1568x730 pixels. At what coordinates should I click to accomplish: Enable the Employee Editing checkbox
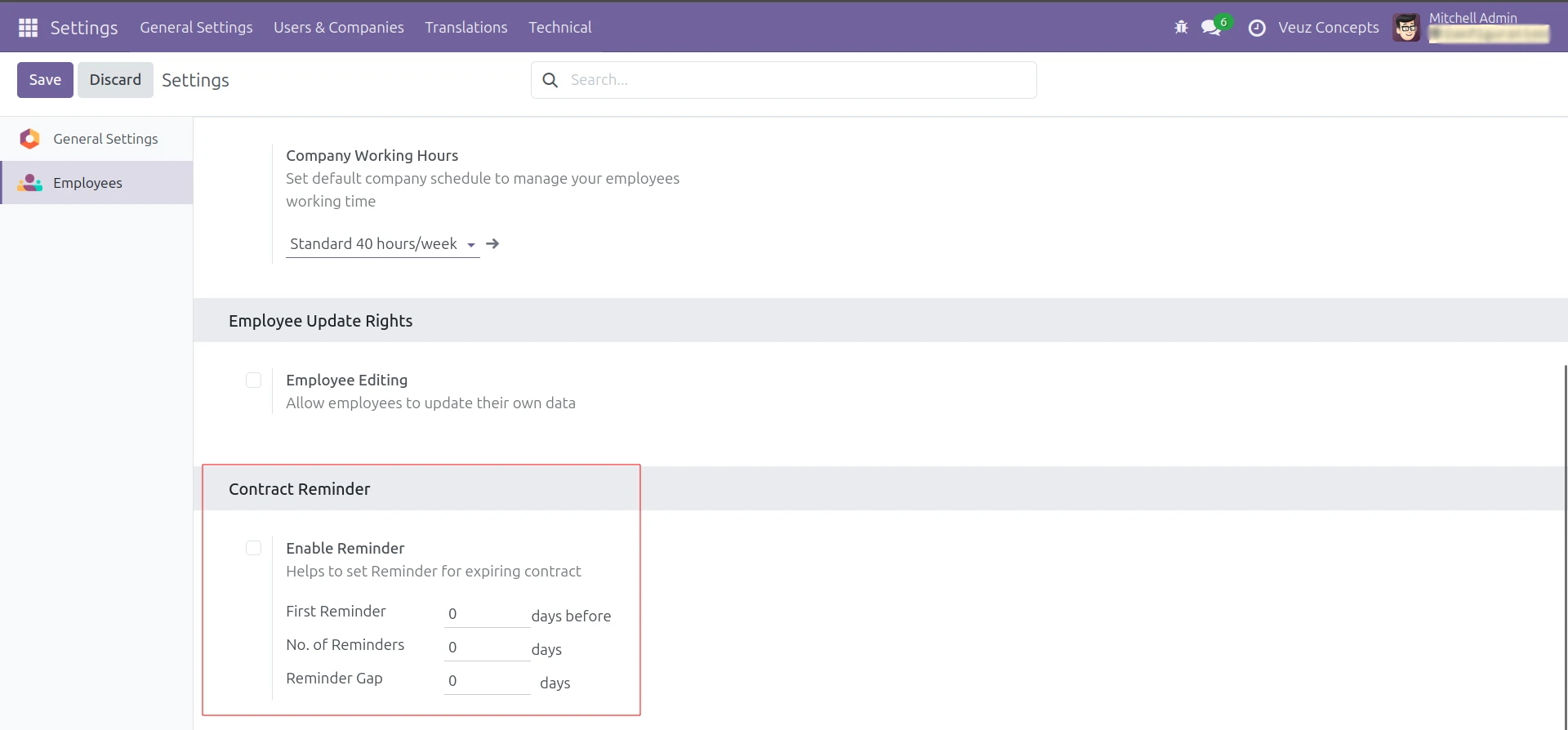point(253,381)
